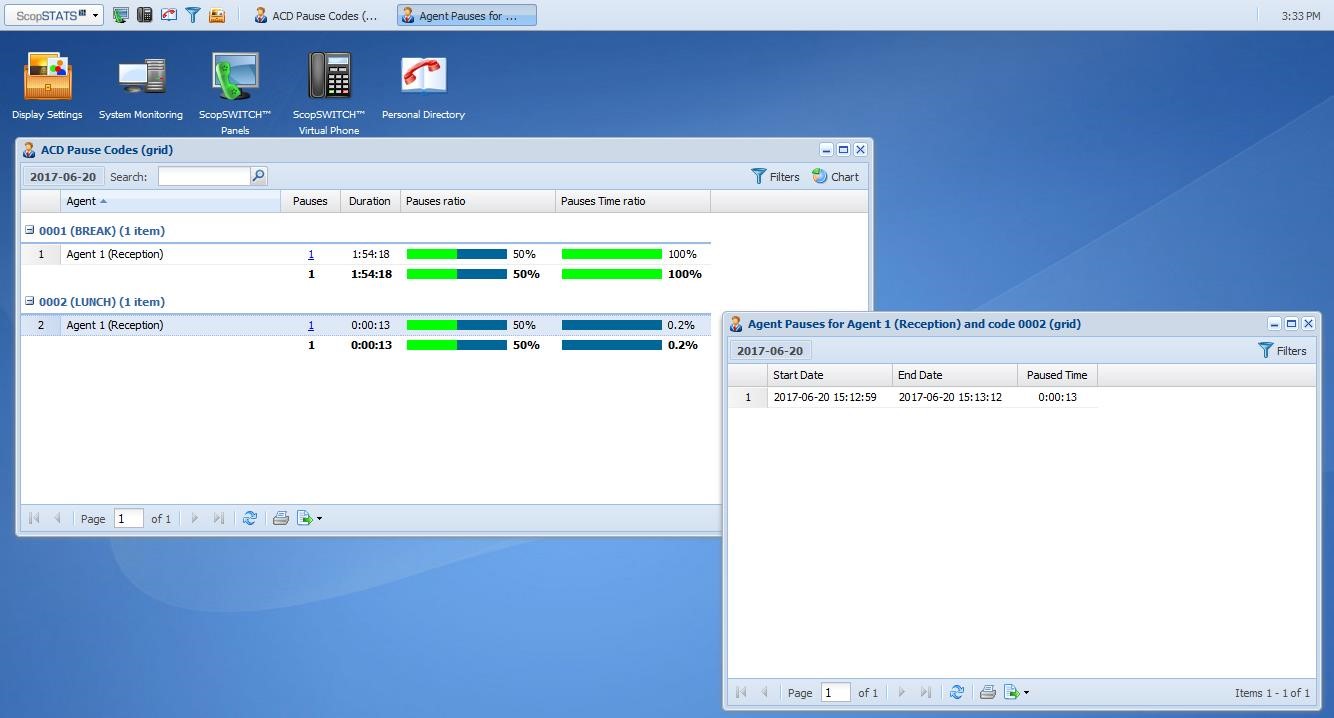Refresh the Agent Pauses grid
This screenshot has height=718, width=1334.
(957, 692)
